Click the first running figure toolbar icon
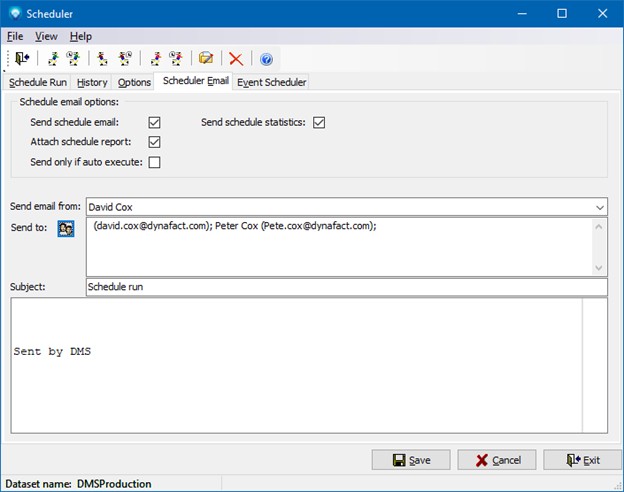Image resolution: width=624 pixels, height=492 pixels. click(53, 59)
